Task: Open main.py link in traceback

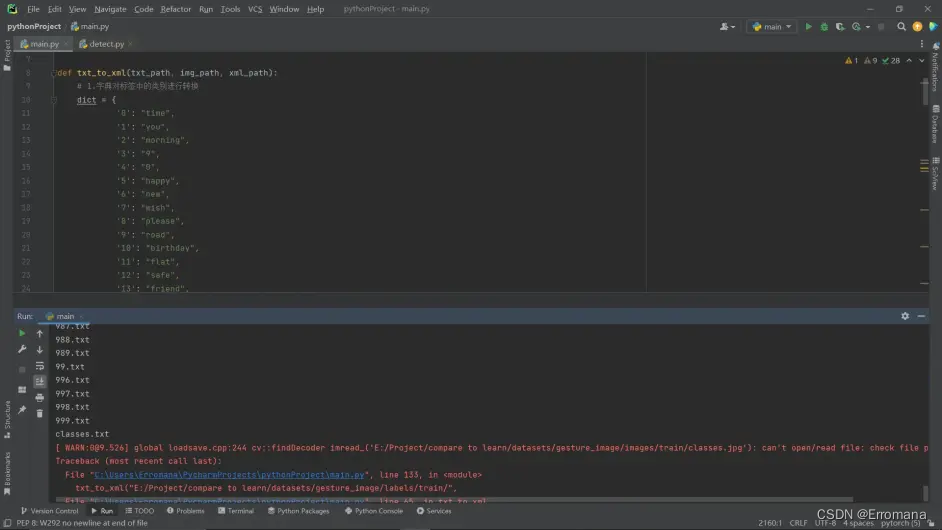Action: click(x=229, y=475)
